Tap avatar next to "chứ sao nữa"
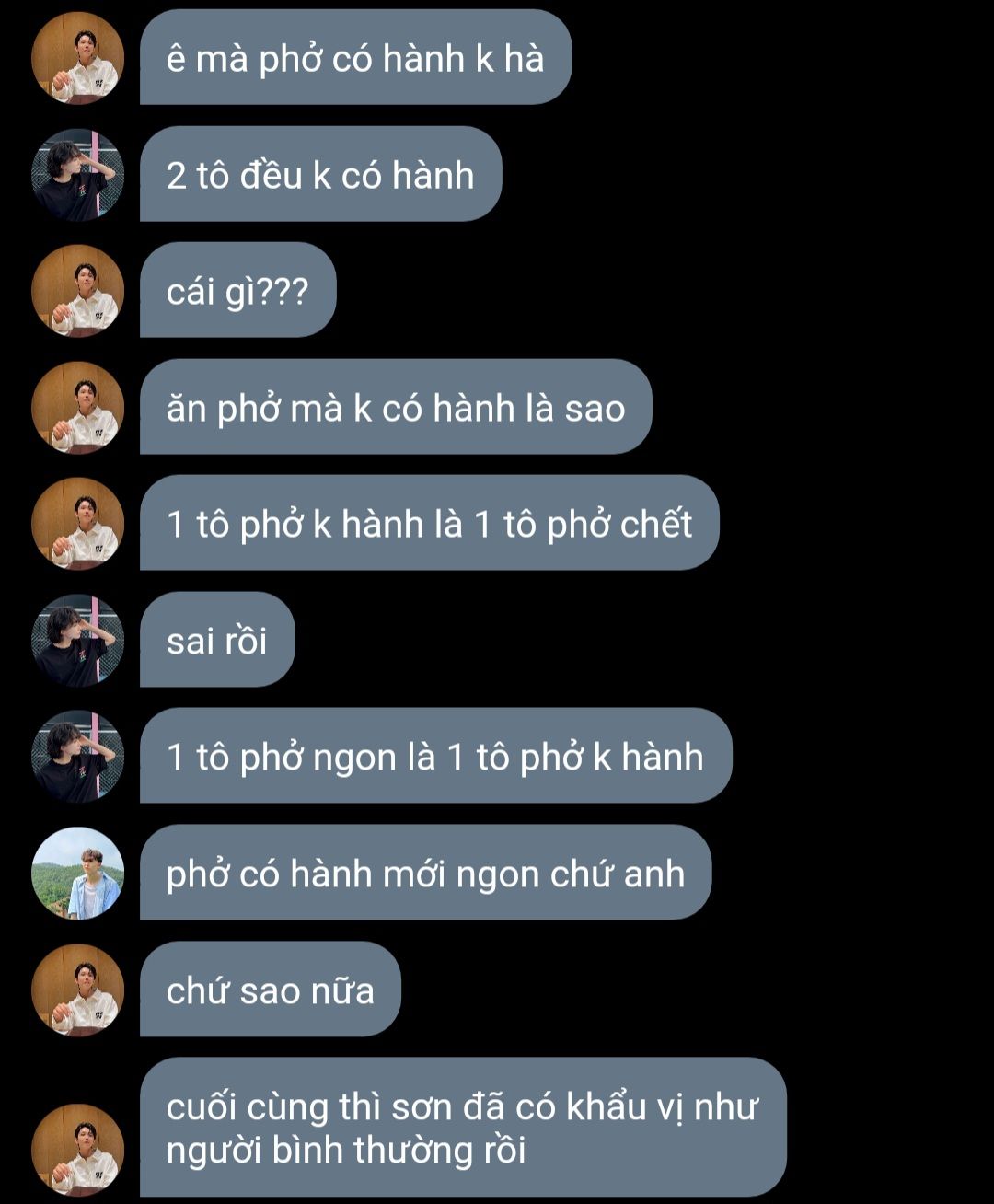Image resolution: width=994 pixels, height=1204 pixels. tap(77, 990)
